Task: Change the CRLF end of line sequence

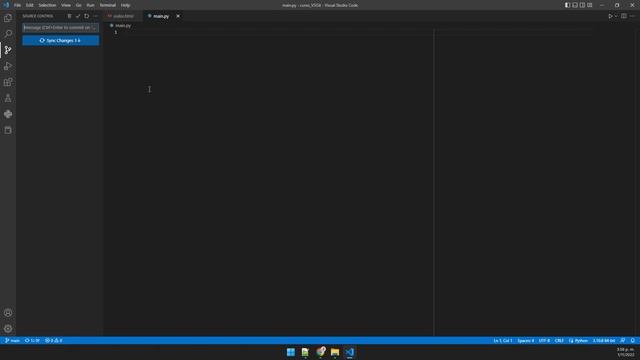Action: click(x=559, y=340)
